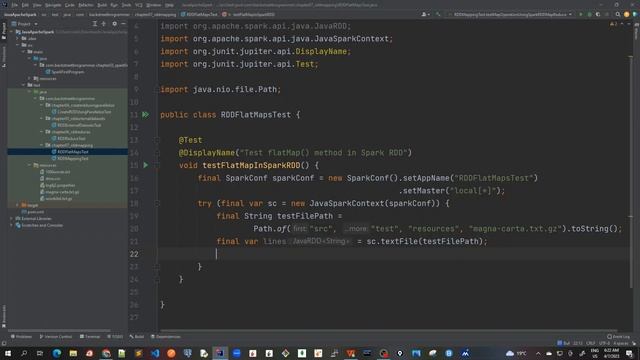Open the File menu

(x=15, y=5)
